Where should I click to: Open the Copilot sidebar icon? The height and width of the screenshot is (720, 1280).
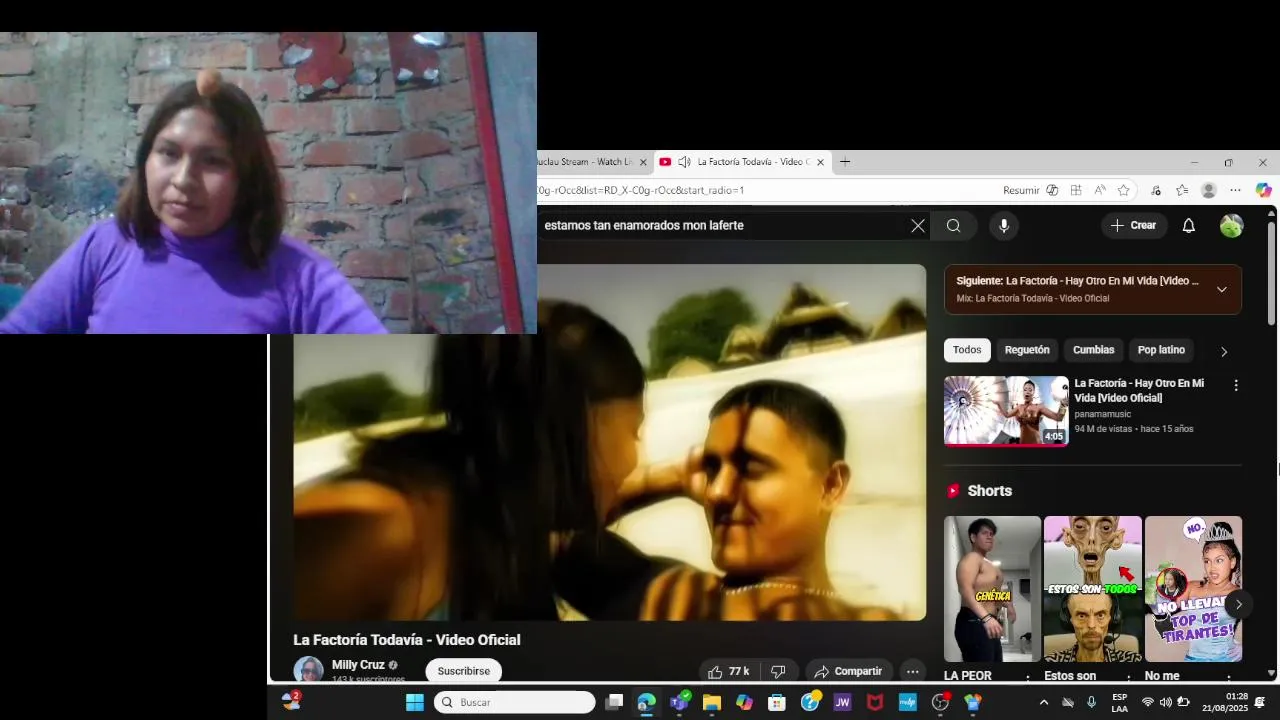pyautogui.click(x=1263, y=190)
